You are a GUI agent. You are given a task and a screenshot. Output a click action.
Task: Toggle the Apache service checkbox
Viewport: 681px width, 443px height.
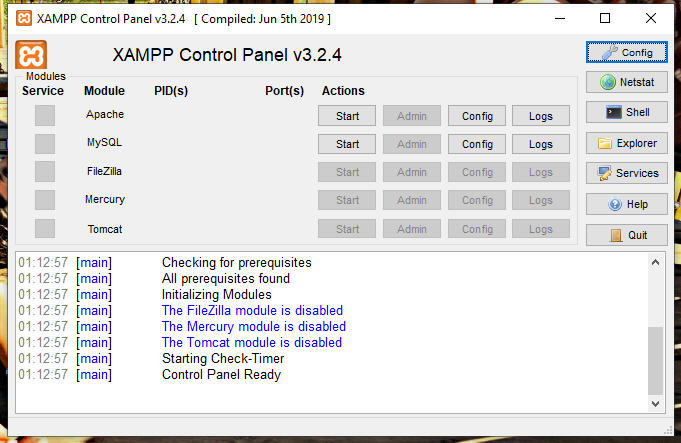click(x=45, y=116)
